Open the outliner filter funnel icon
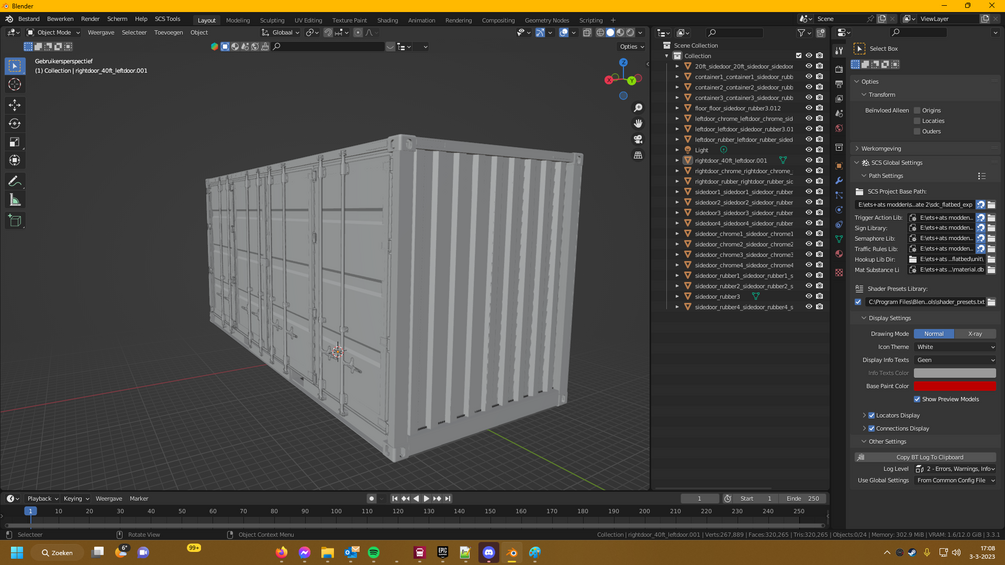This screenshot has height=565, width=1005. pos(801,33)
